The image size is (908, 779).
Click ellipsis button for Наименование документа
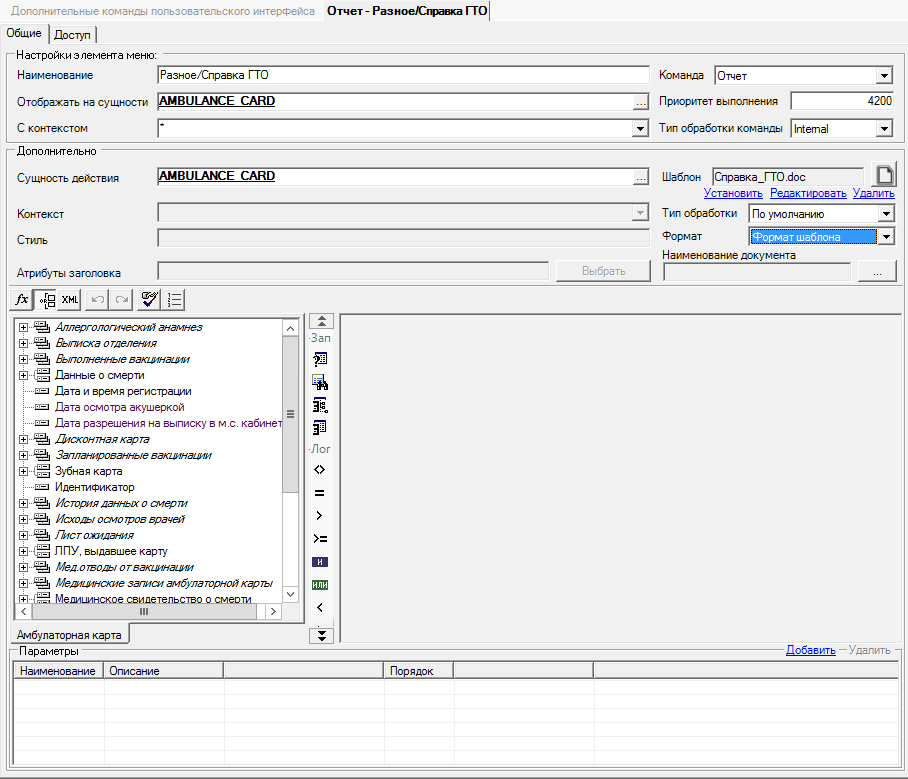(x=877, y=272)
